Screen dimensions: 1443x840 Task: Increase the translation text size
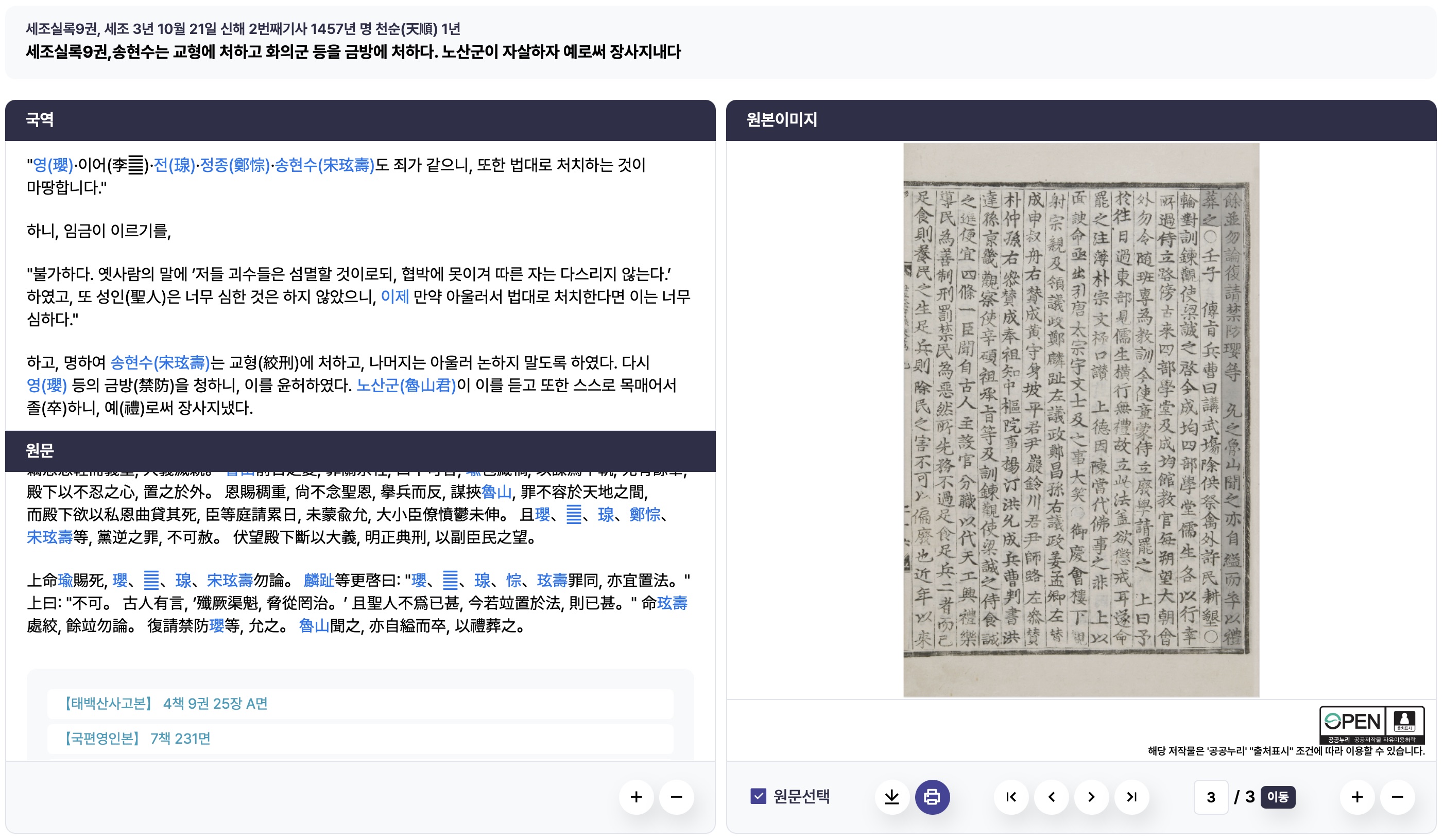click(x=635, y=797)
